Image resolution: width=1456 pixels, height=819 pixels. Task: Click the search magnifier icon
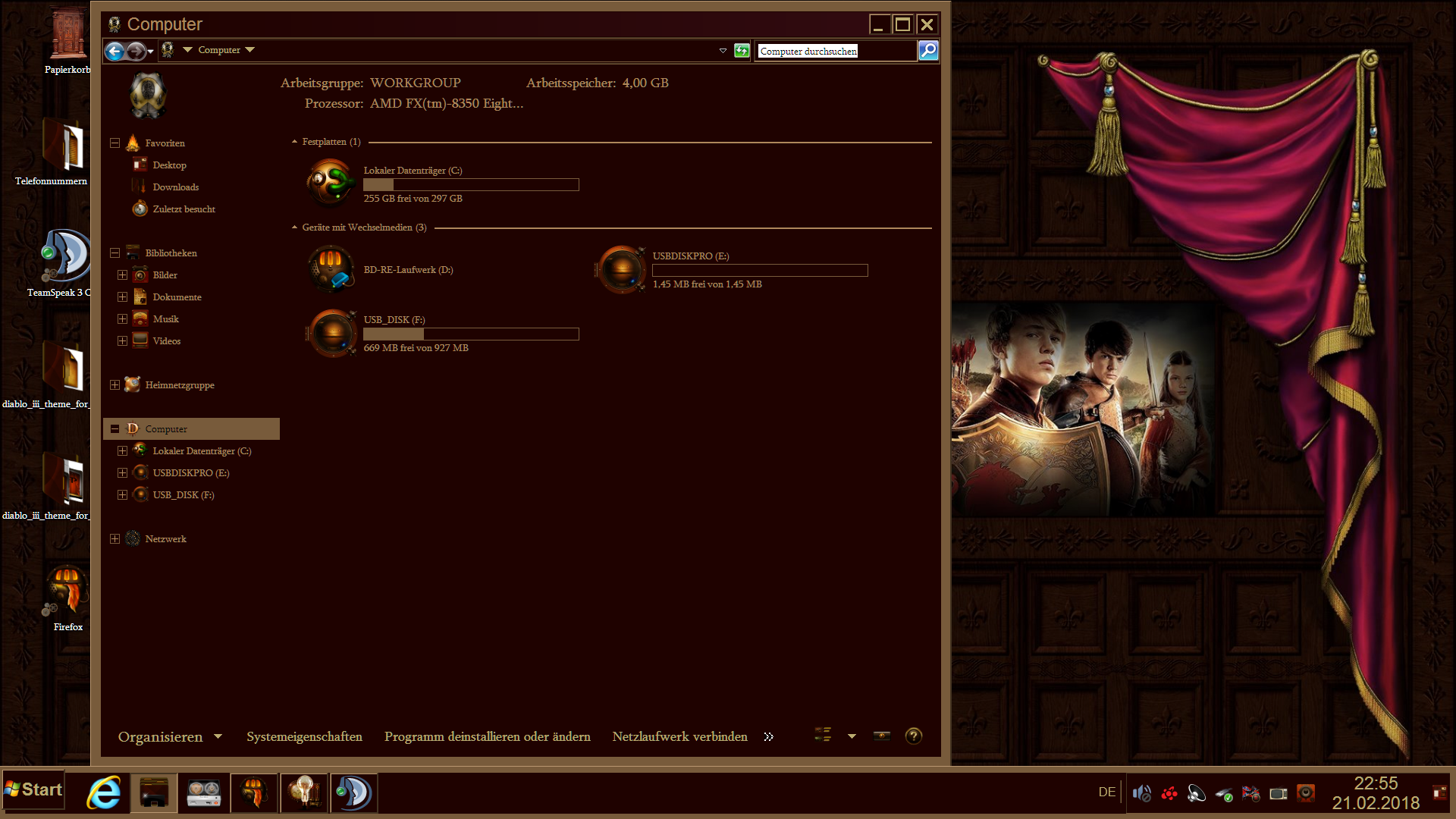(x=928, y=51)
